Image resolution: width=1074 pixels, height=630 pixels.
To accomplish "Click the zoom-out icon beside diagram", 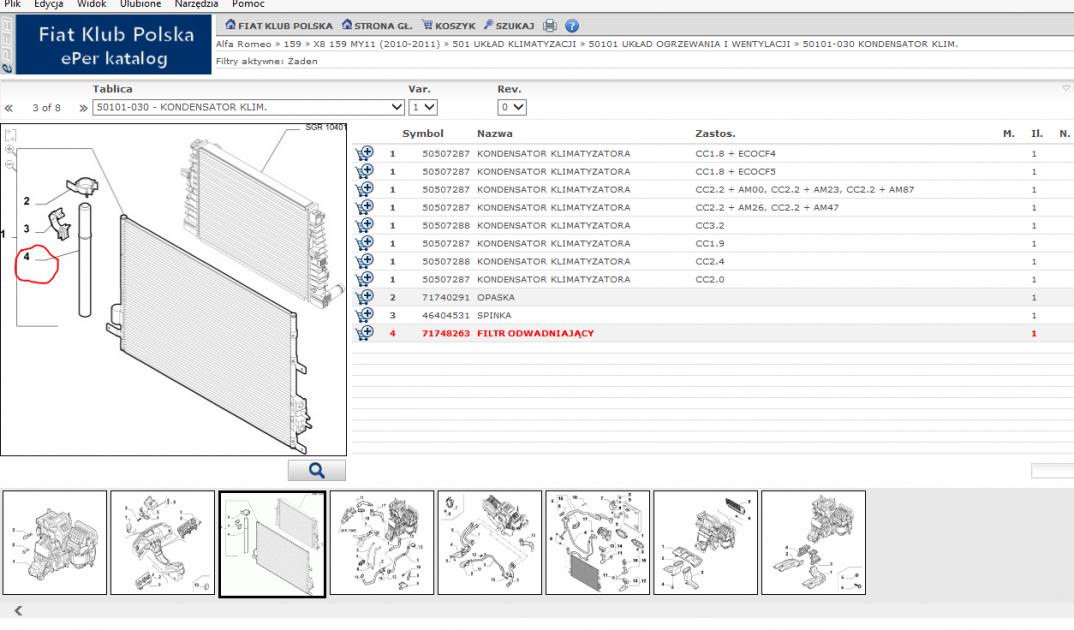I will (x=10, y=165).
